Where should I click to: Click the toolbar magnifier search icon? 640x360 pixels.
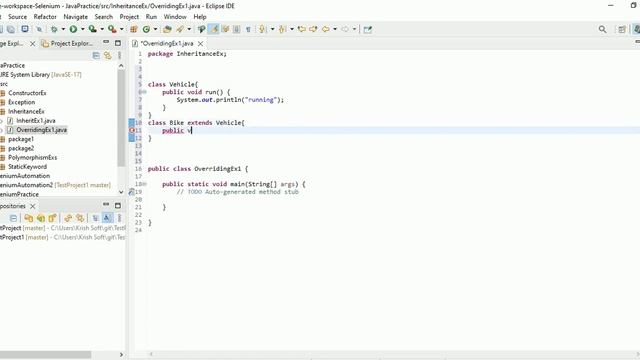(x=602, y=29)
